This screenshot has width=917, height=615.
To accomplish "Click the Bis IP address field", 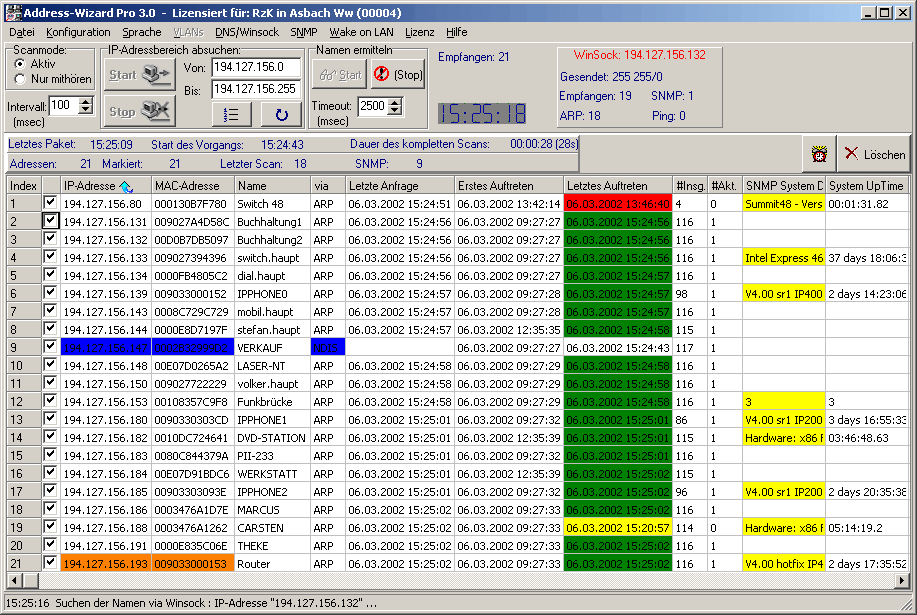I will [x=256, y=89].
